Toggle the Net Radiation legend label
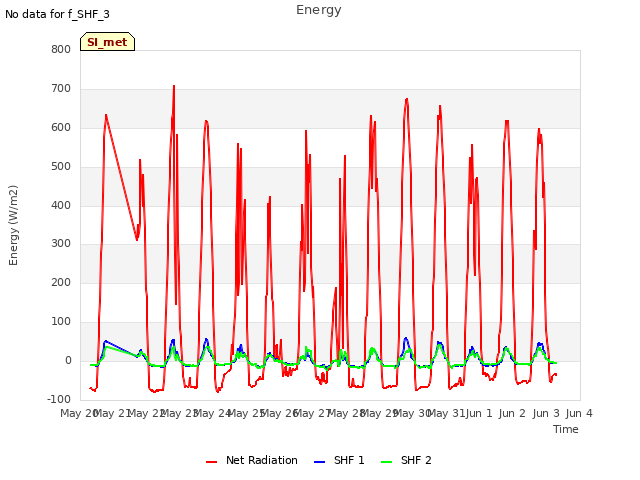Image resolution: width=640 pixels, height=480 pixels. [x=262, y=460]
